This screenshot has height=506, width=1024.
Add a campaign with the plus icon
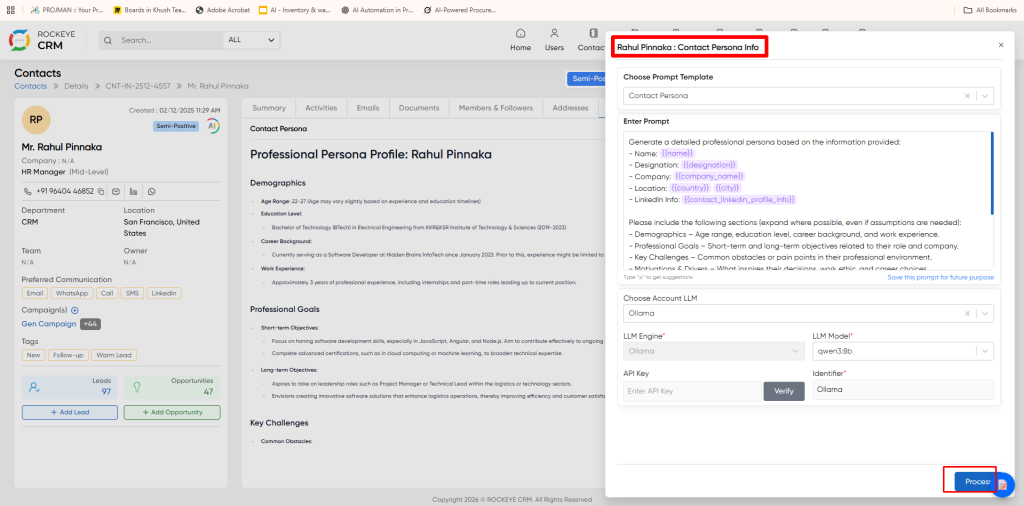pyautogui.click(x=74, y=310)
